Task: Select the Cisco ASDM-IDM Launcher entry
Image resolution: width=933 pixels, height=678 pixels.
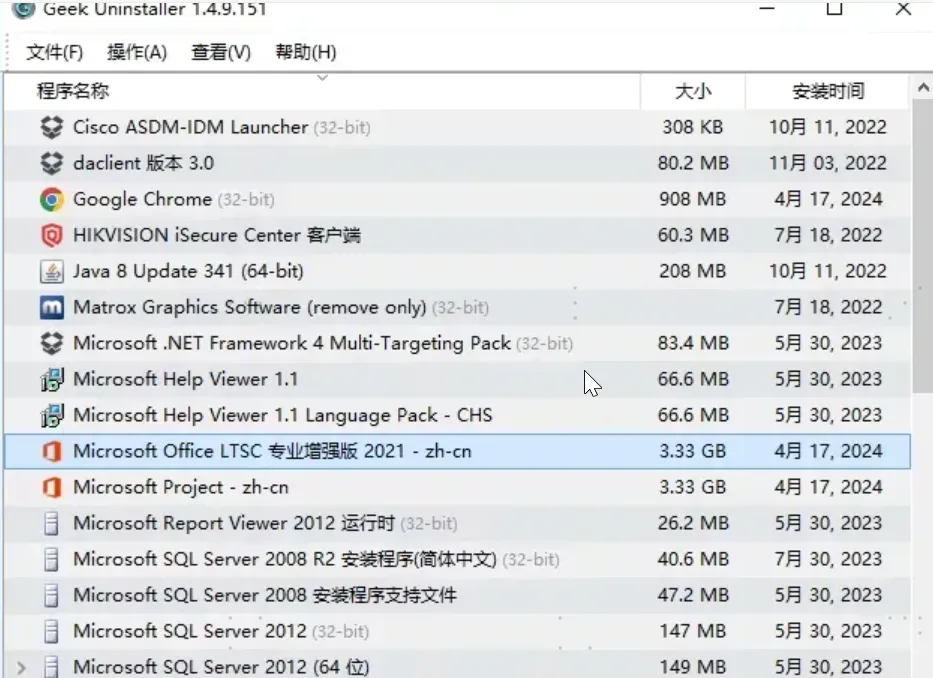Action: coord(457,127)
